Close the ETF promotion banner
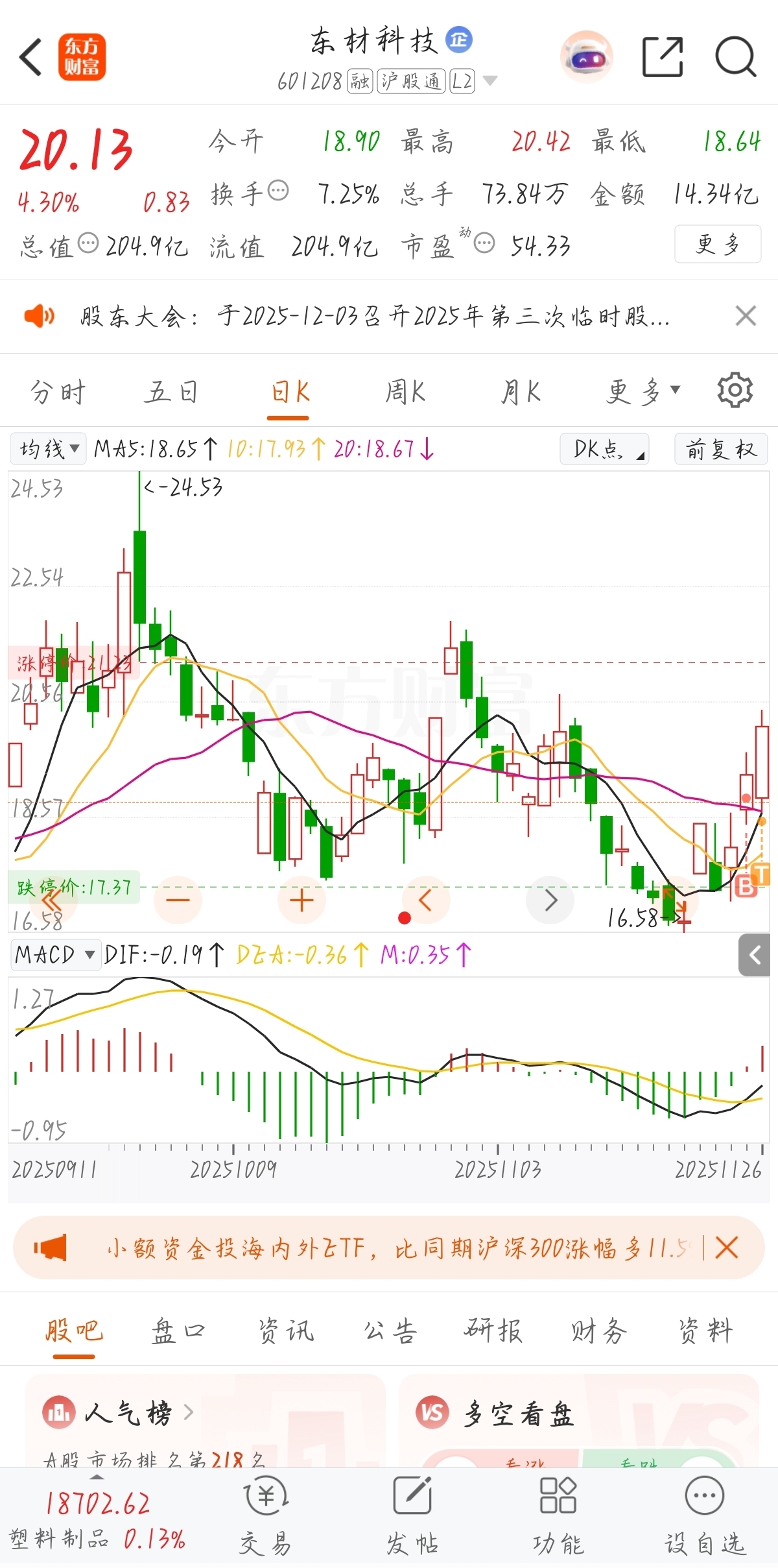778x1568 pixels. click(x=727, y=1248)
